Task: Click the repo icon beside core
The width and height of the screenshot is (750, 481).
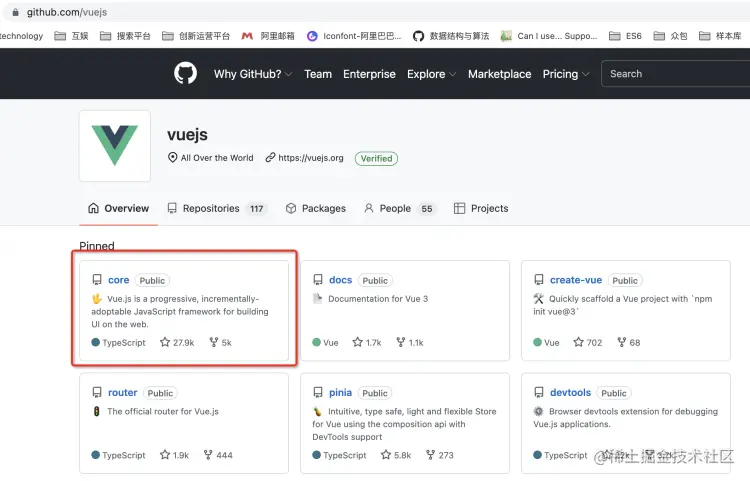Action: pyautogui.click(x=97, y=280)
